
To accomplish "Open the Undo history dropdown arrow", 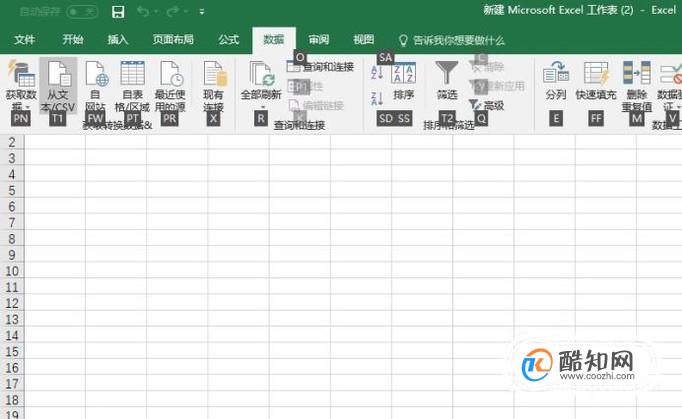I will (156, 11).
